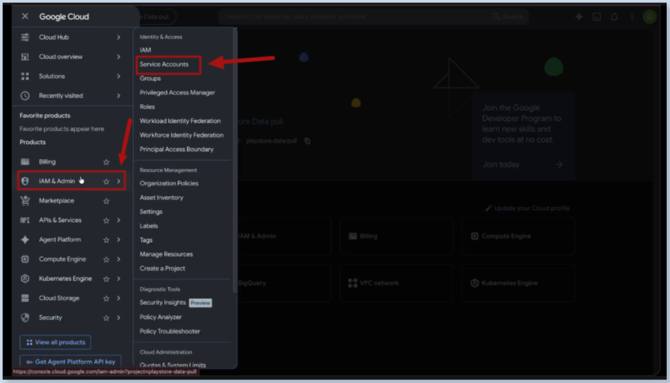Expand the IAM & Admin submenu chevron
Screen dimensions: 670x383
(118, 181)
